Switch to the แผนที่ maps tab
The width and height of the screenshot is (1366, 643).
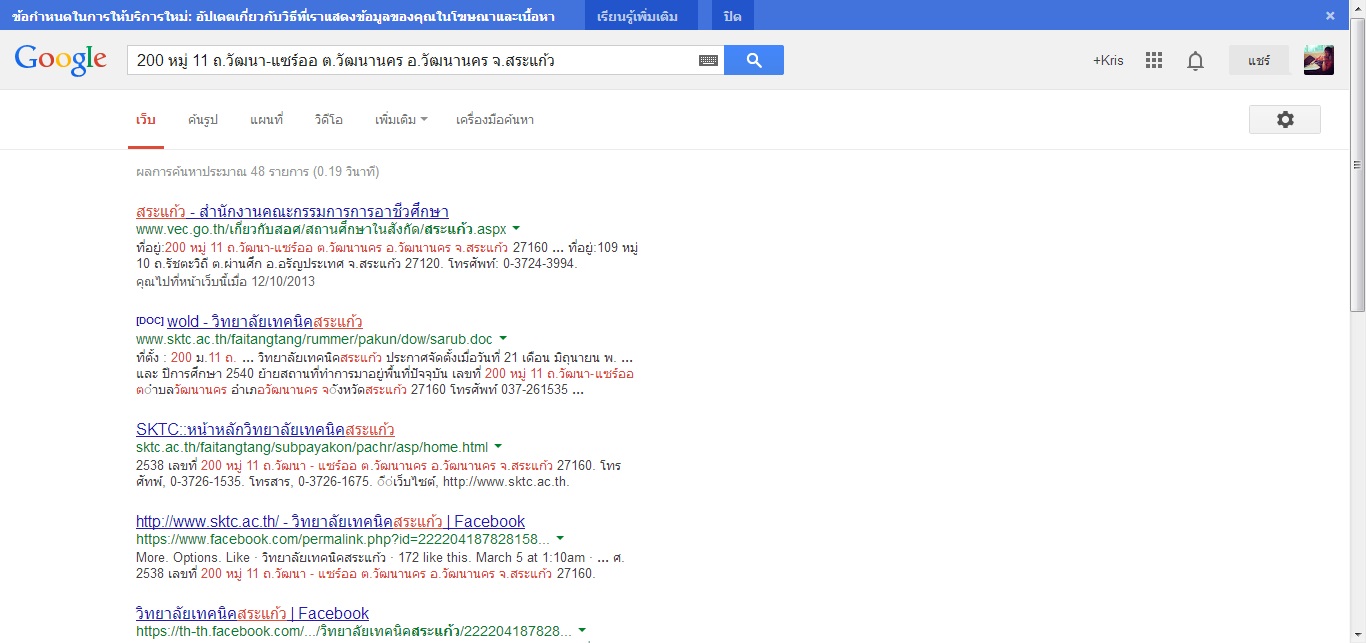[x=267, y=120]
